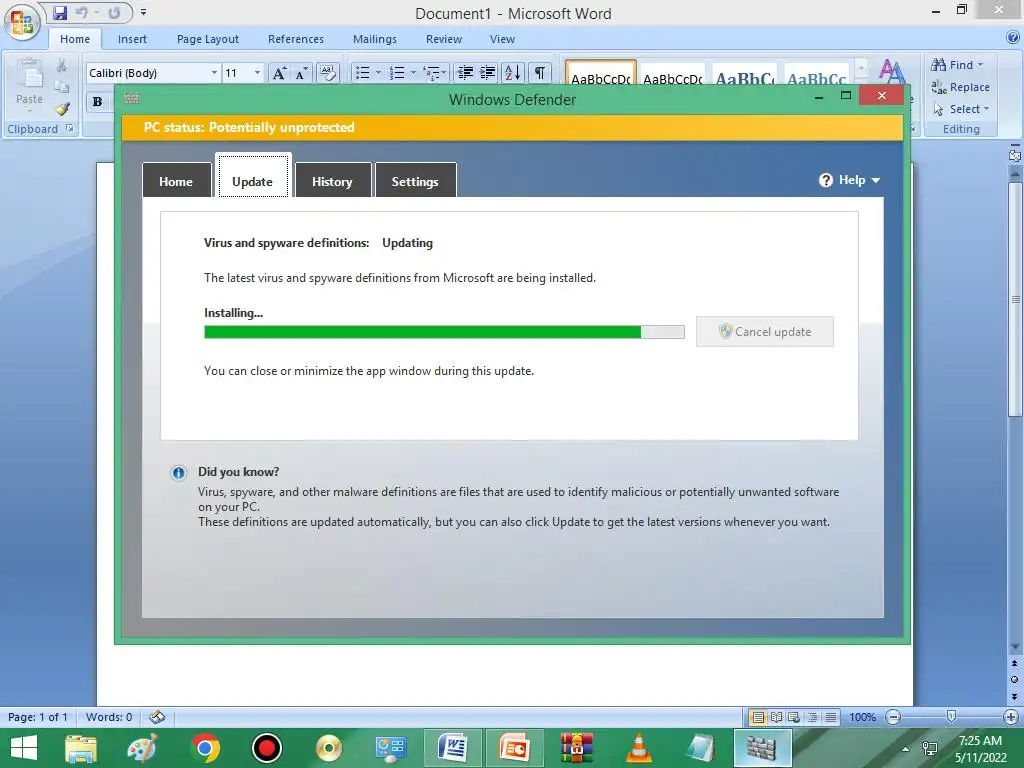Open the References ribbon tab
The image size is (1024, 768).
tap(296, 39)
